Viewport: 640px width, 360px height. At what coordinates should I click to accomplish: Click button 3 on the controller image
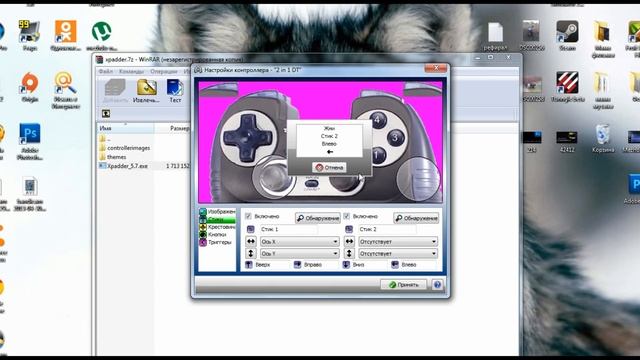(x=395, y=138)
